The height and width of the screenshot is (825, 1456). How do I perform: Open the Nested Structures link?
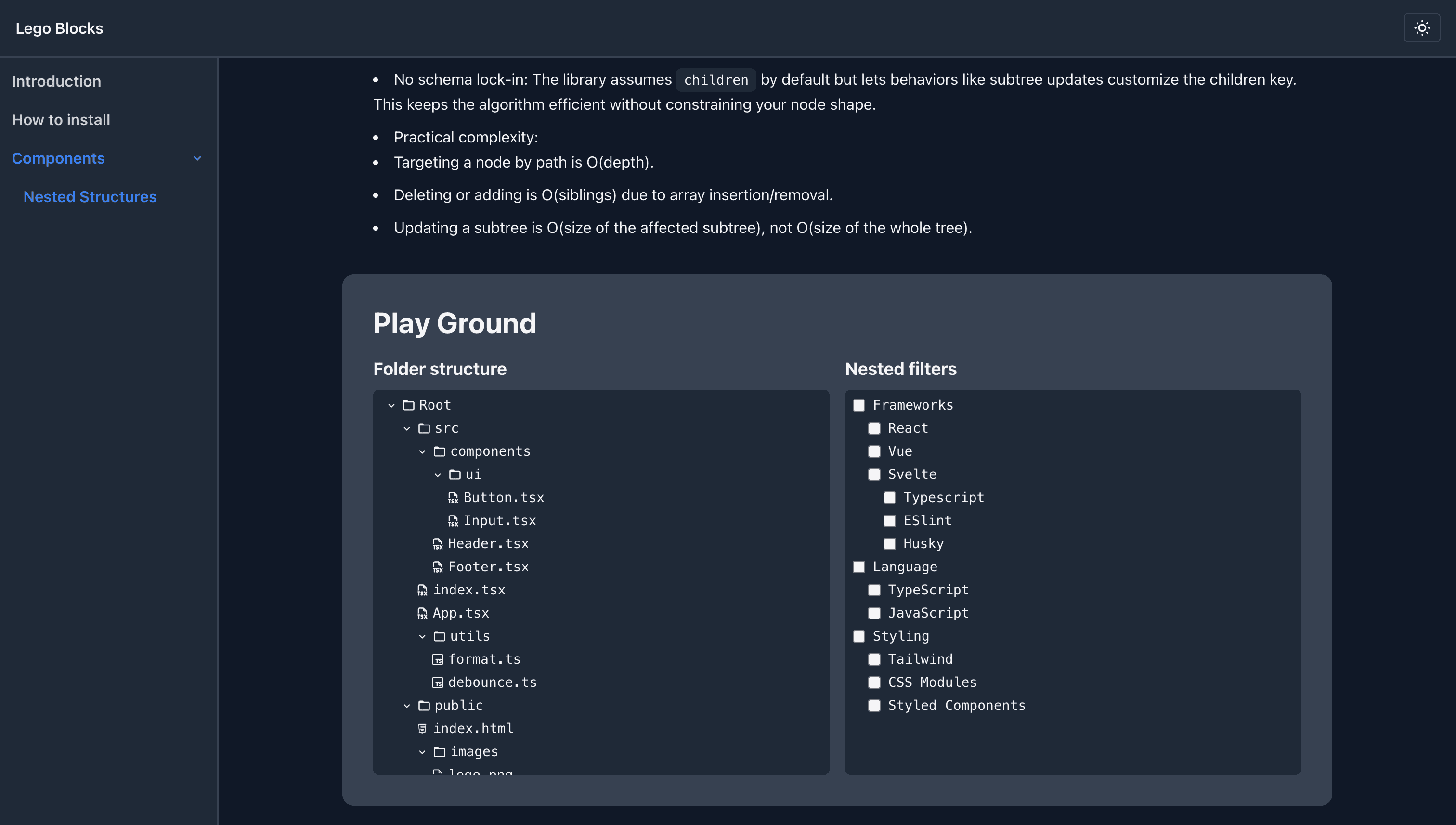coord(90,196)
